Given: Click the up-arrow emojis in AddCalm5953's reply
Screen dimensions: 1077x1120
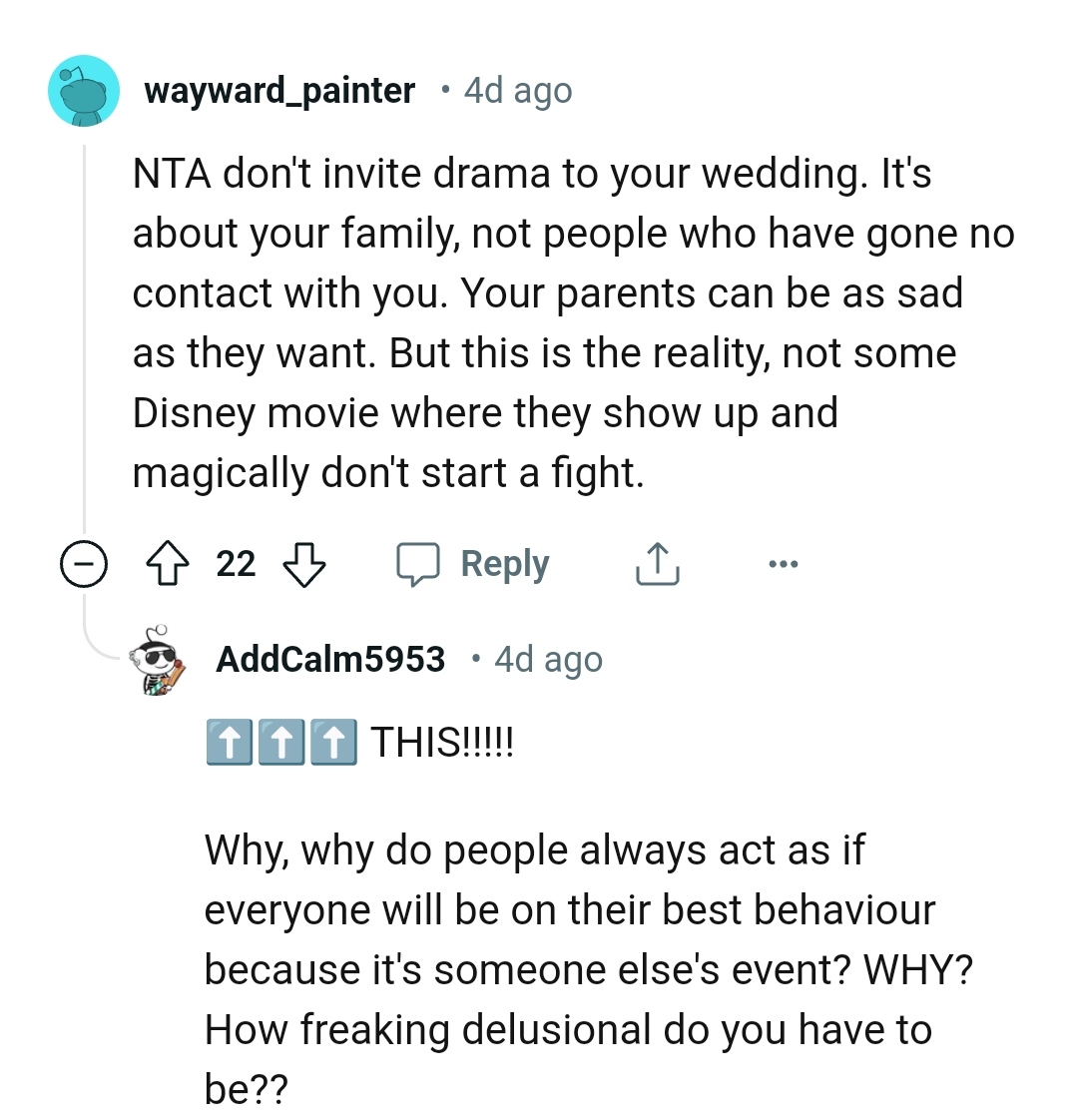Looking at the screenshot, I should click(x=280, y=744).
